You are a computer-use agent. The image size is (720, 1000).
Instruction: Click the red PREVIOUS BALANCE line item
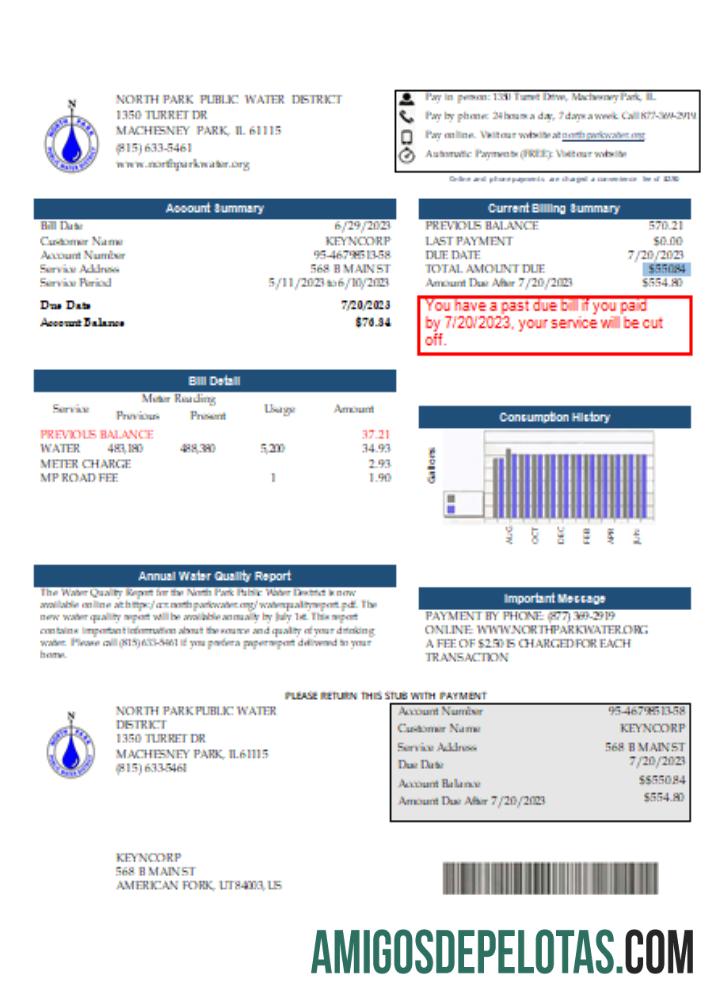97,435
